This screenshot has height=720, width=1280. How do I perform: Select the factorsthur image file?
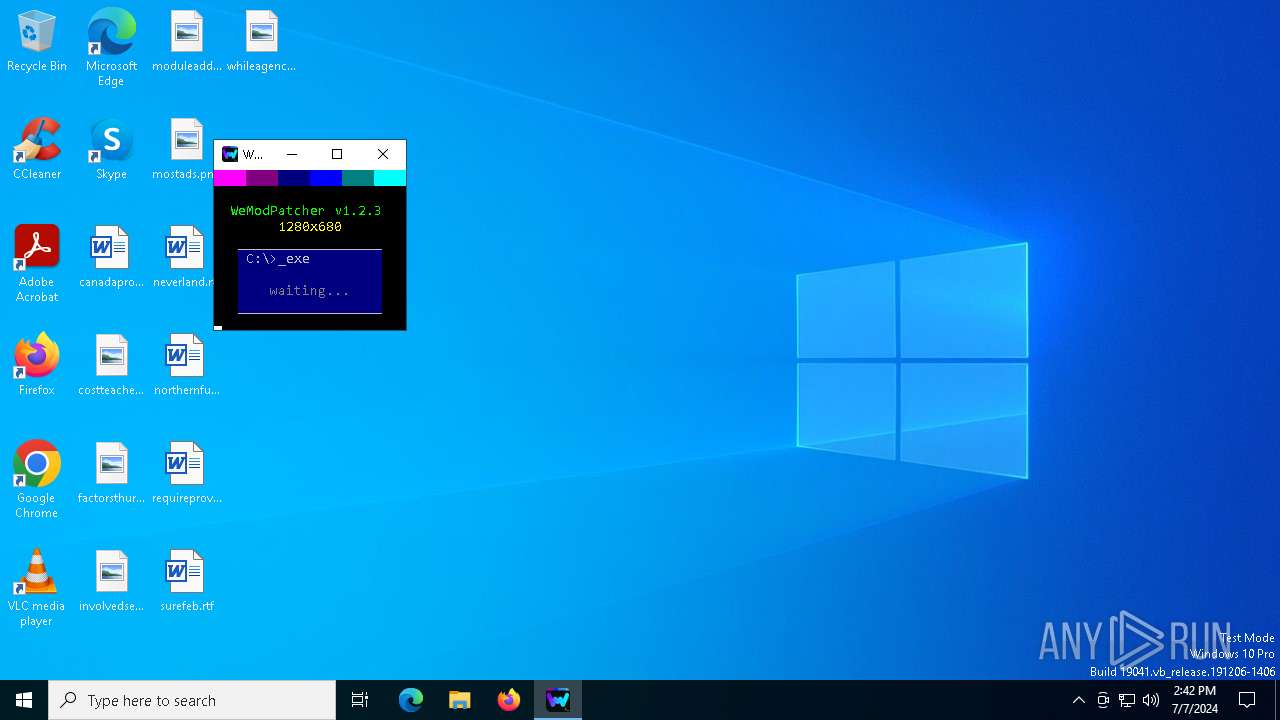click(x=111, y=474)
